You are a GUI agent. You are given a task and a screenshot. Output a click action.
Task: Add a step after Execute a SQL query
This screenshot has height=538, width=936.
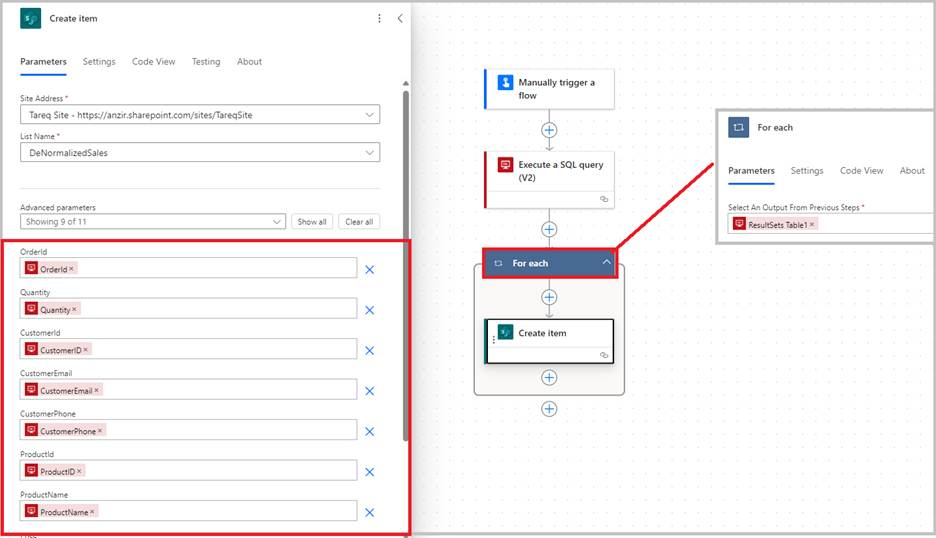[x=549, y=229]
